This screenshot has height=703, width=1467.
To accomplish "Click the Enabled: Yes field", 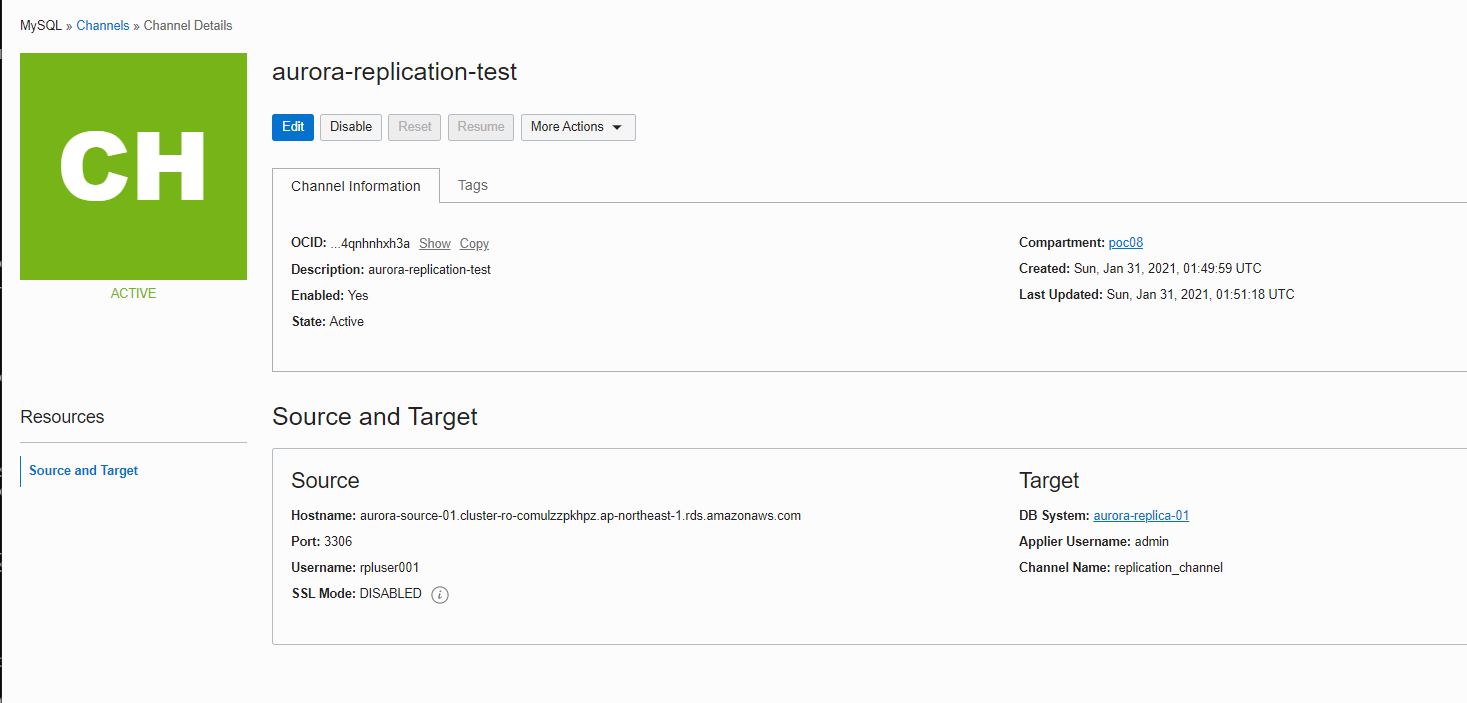I will point(329,296).
